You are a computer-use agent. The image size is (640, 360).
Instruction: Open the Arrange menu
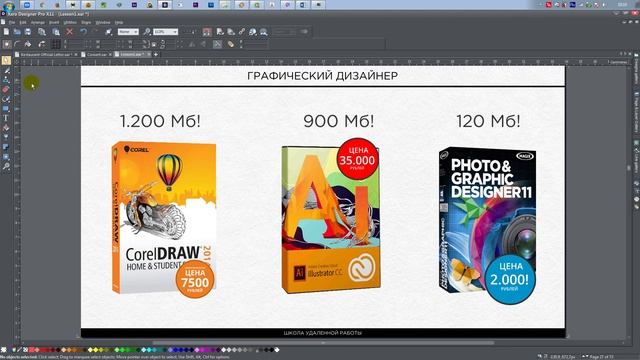click(x=38, y=22)
